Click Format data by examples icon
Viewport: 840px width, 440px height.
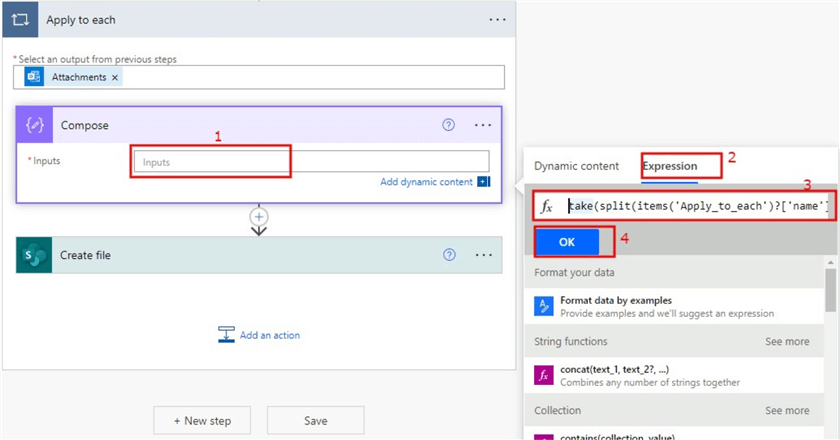pos(544,307)
